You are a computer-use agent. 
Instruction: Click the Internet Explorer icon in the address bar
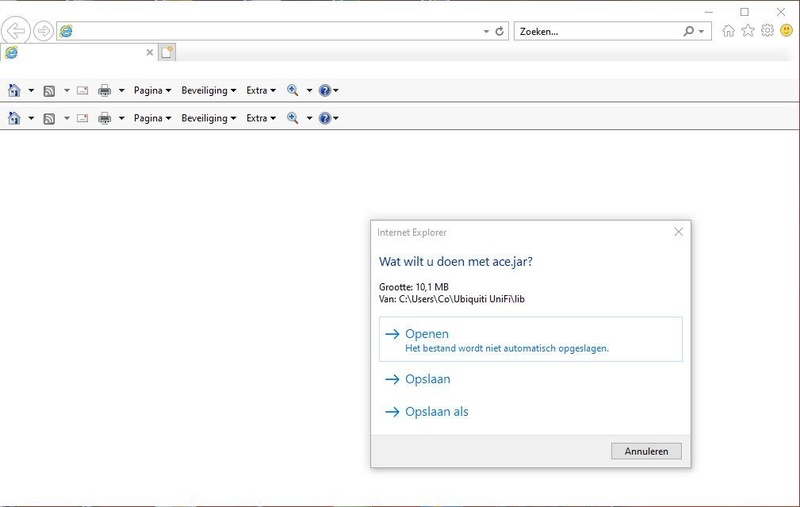tap(66, 31)
